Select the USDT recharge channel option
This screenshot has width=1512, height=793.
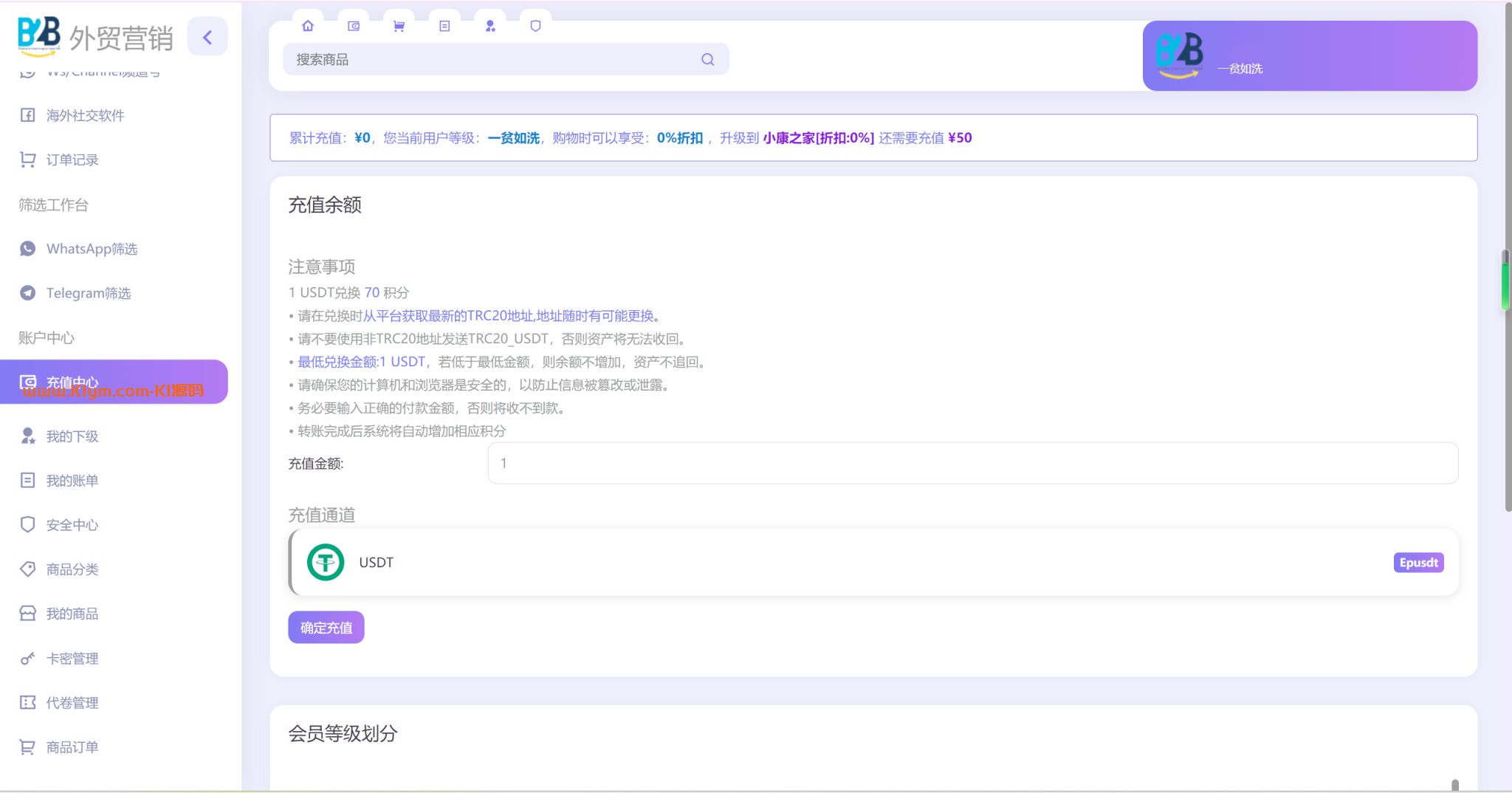[873, 562]
